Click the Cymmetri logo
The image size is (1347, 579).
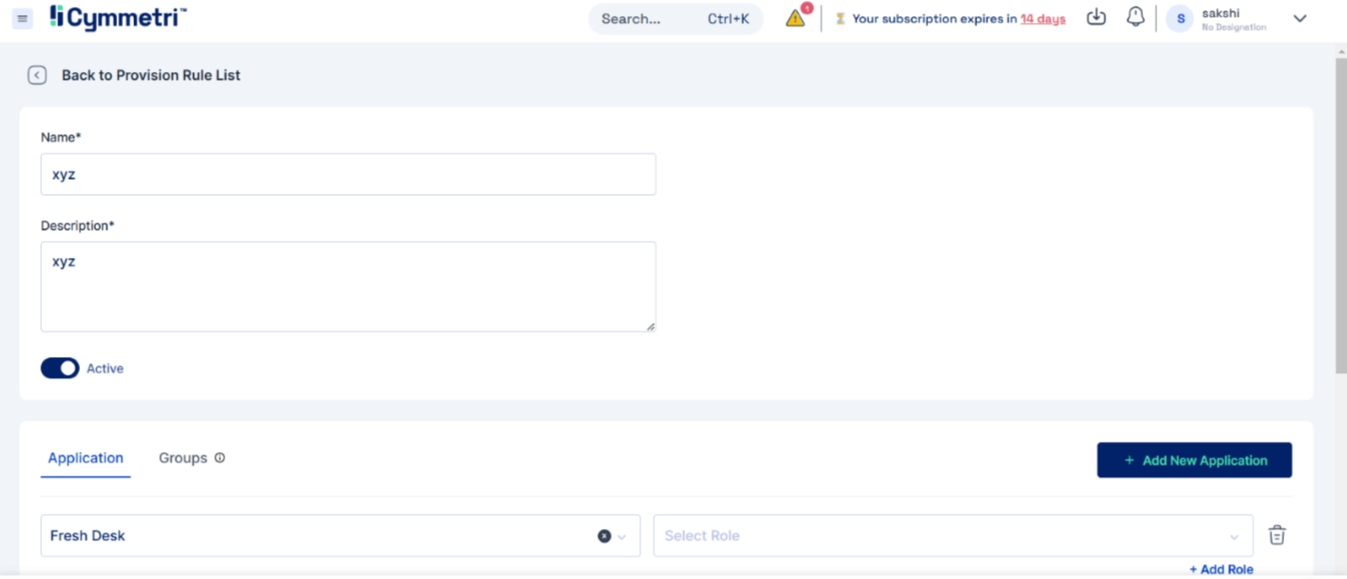[x=118, y=17]
